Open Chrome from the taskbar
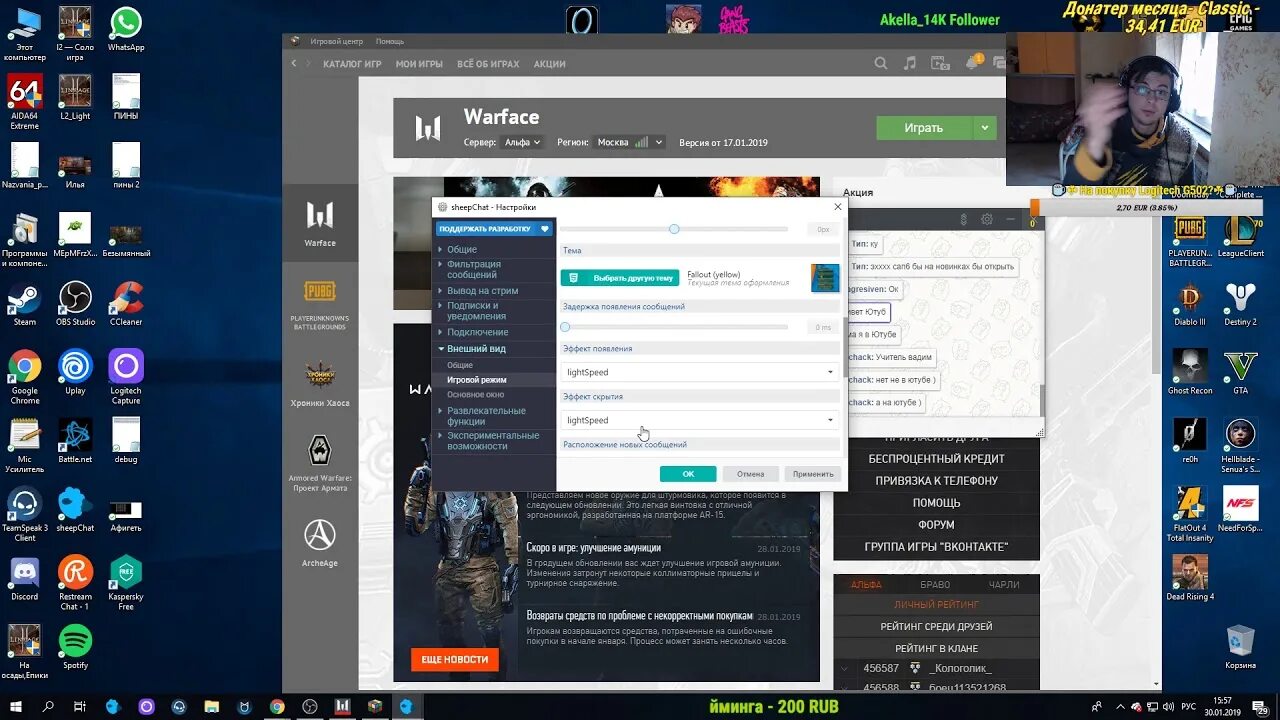 (x=277, y=706)
